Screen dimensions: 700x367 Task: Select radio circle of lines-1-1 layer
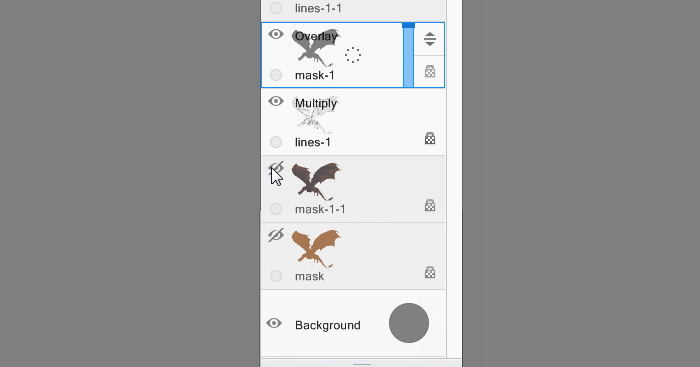(x=276, y=8)
